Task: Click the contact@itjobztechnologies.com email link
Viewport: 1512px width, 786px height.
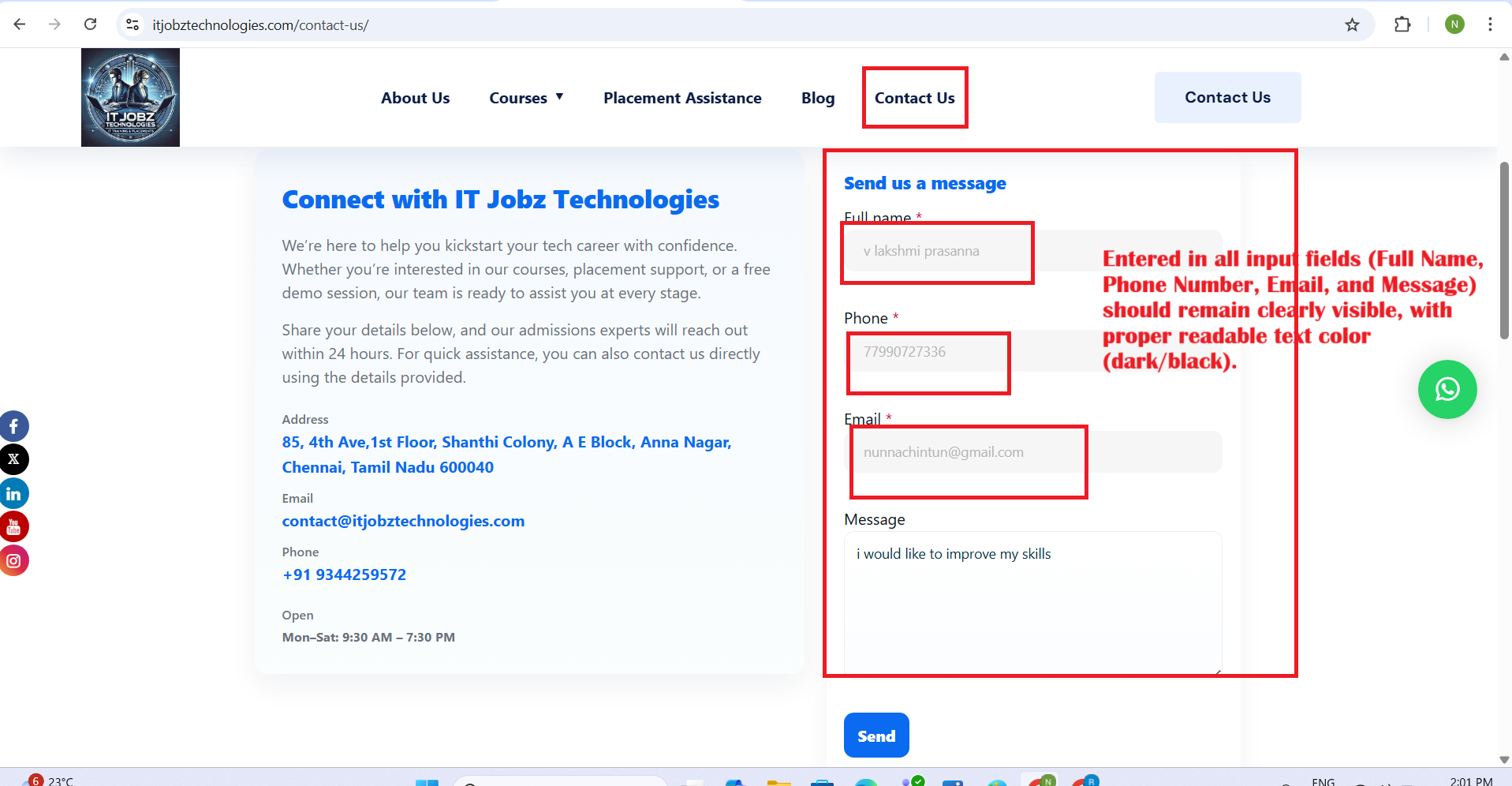Action: pyautogui.click(x=403, y=521)
